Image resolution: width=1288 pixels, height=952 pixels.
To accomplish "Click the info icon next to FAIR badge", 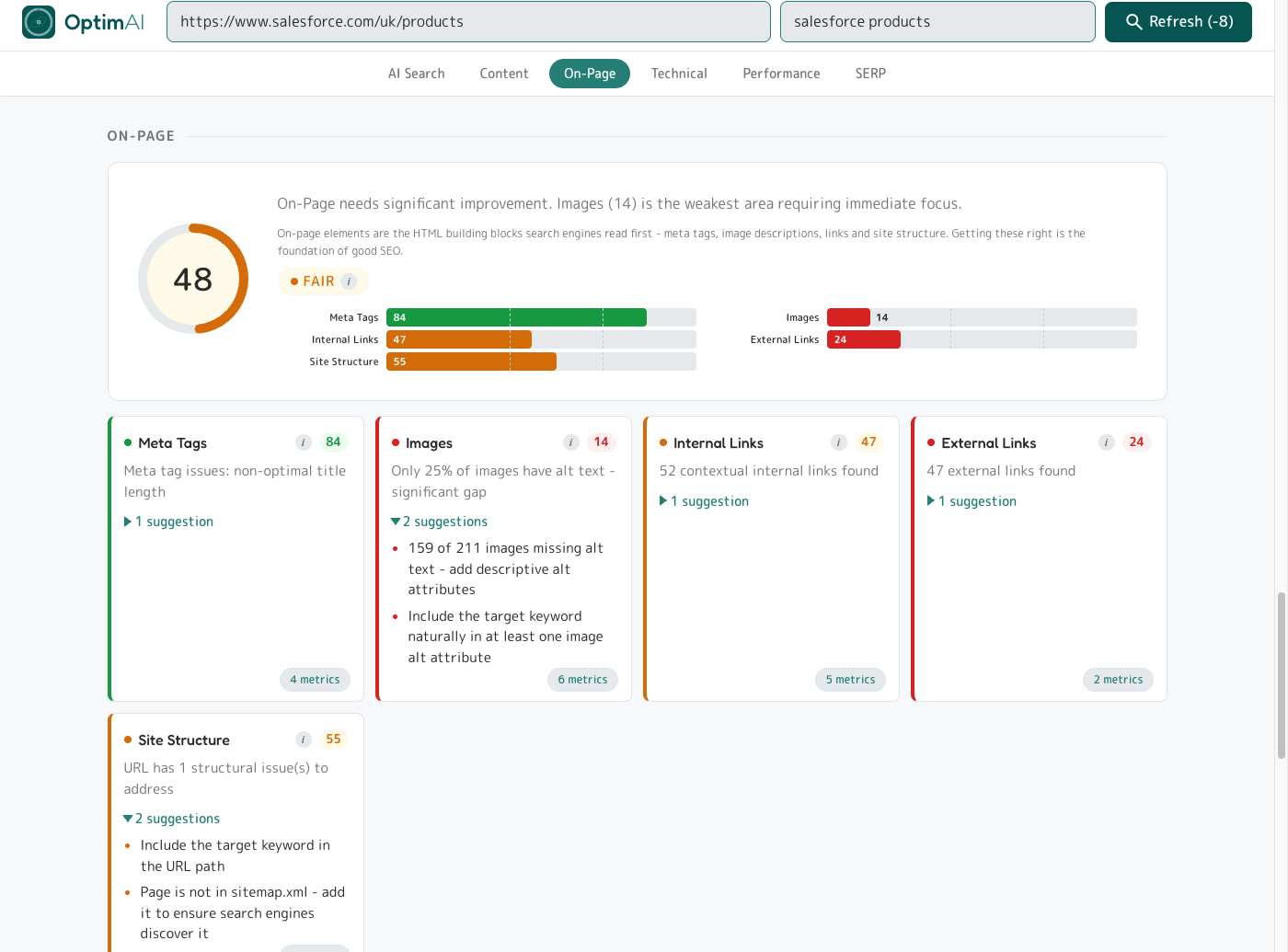I will coord(349,281).
